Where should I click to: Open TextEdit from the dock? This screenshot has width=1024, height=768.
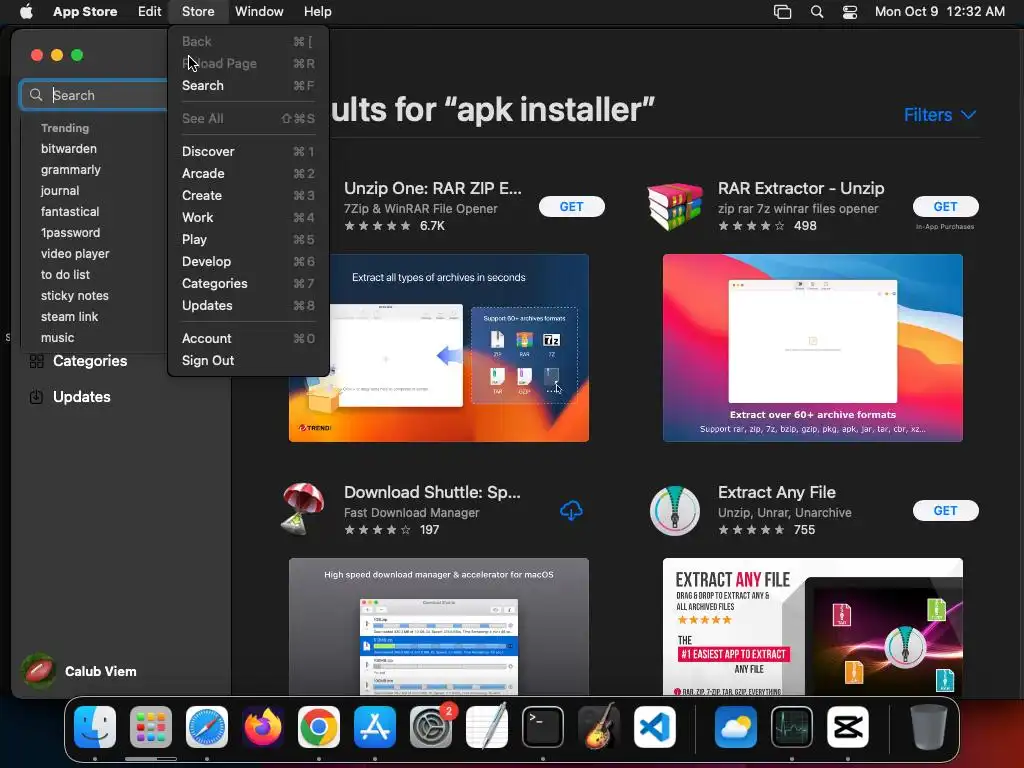pyautogui.click(x=487, y=727)
